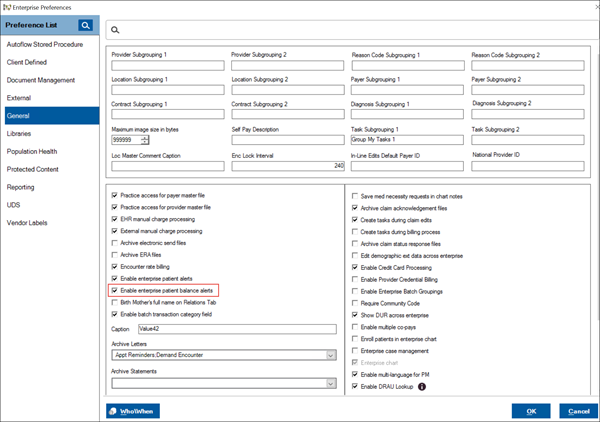This screenshot has width=600, height=422.
Task: Click the Preference List search icon
Action: click(86, 25)
